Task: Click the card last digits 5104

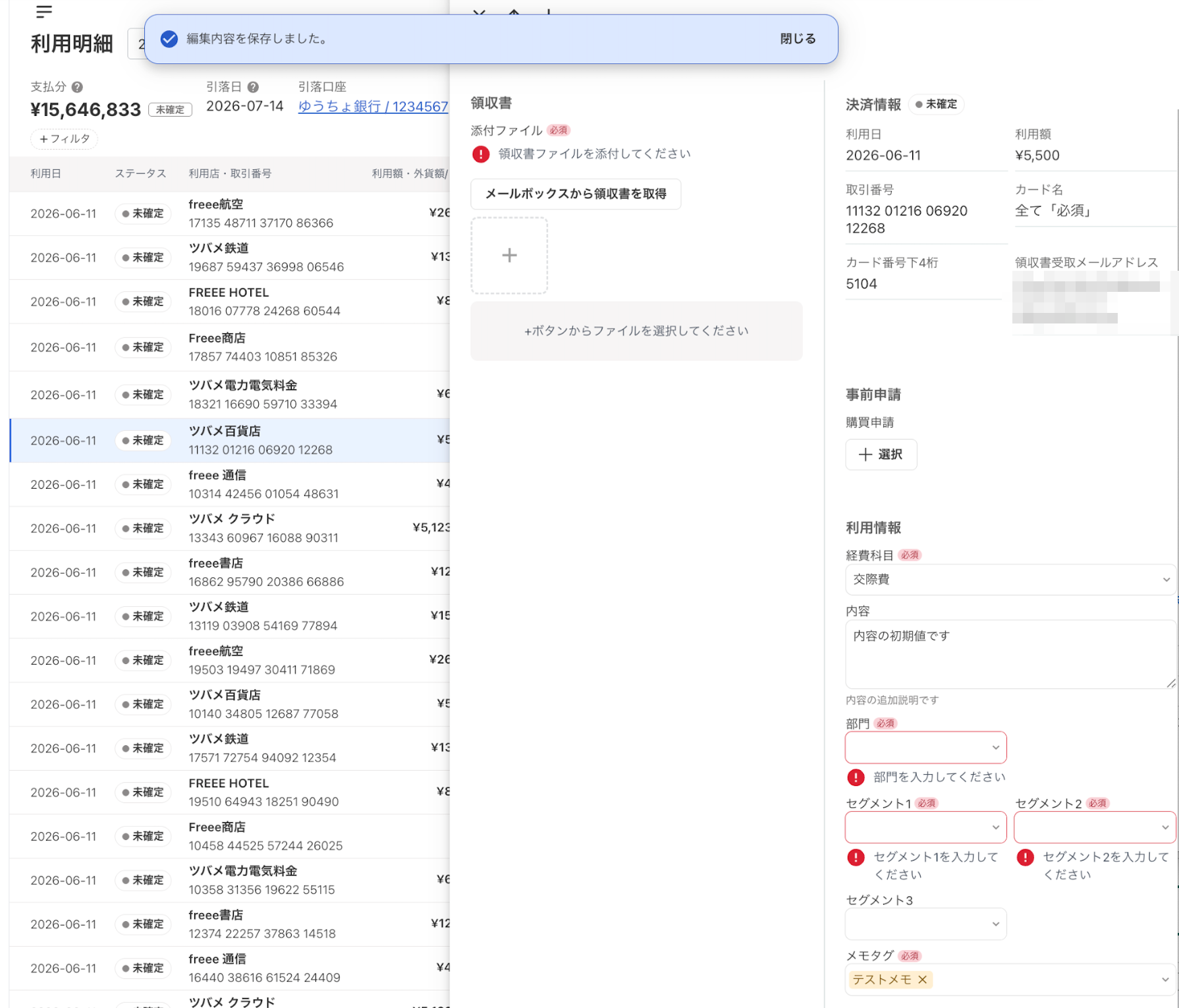Action: click(862, 284)
